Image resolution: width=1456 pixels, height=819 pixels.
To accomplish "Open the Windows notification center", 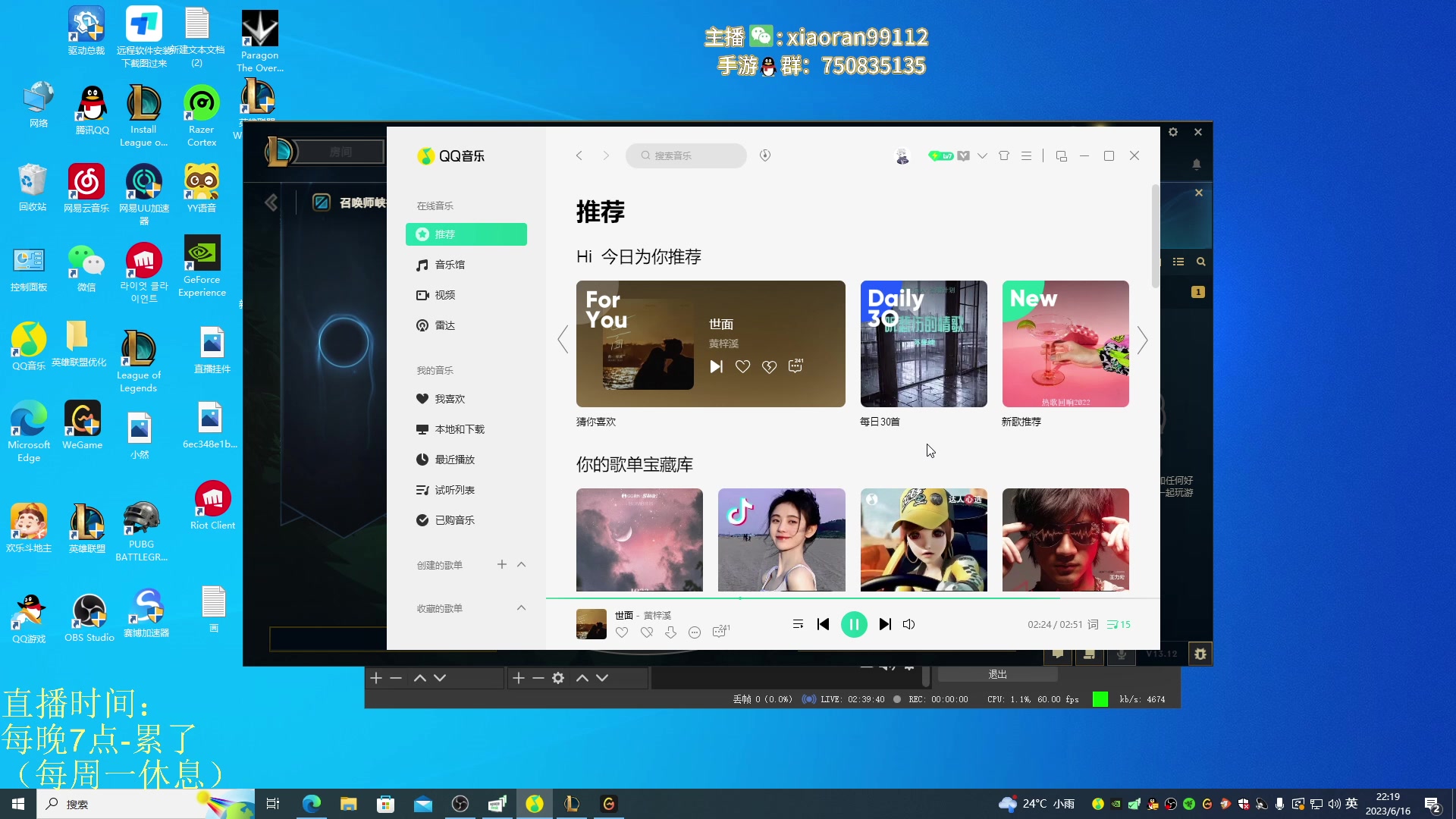I will 1432,805.
